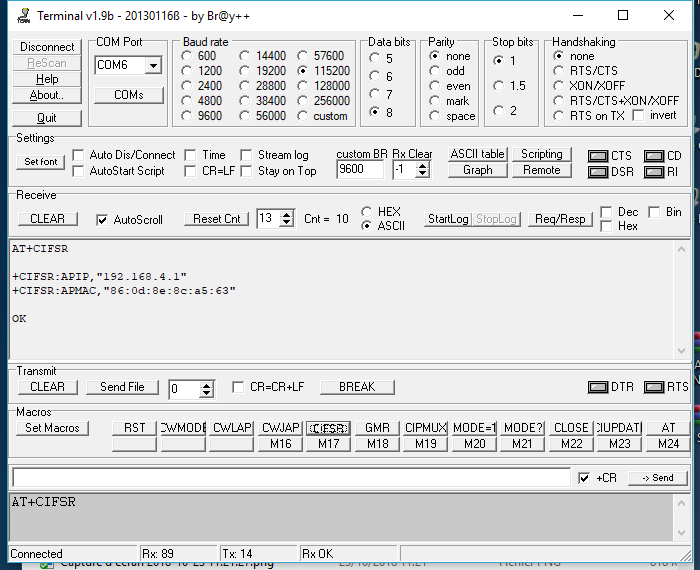Viewport: 700px width, 570px height.
Task: Toggle the DTR line LED
Action: click(x=598, y=387)
